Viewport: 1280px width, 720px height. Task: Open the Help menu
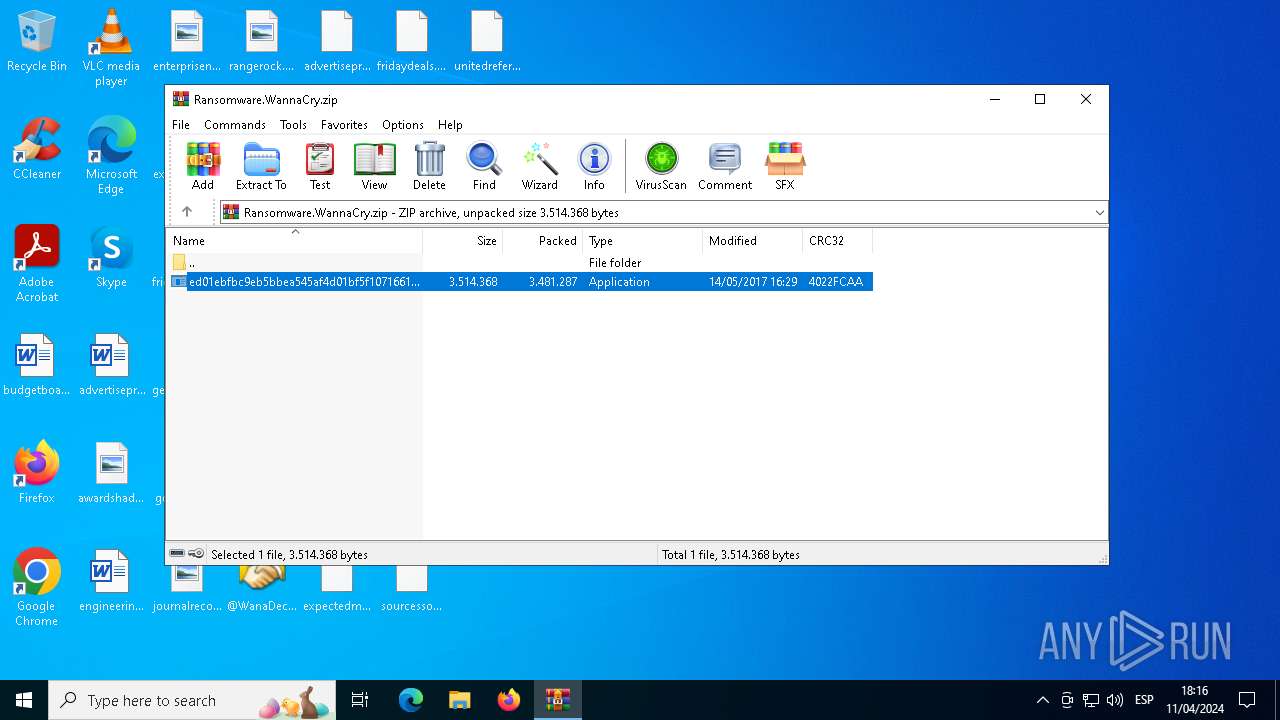click(450, 125)
